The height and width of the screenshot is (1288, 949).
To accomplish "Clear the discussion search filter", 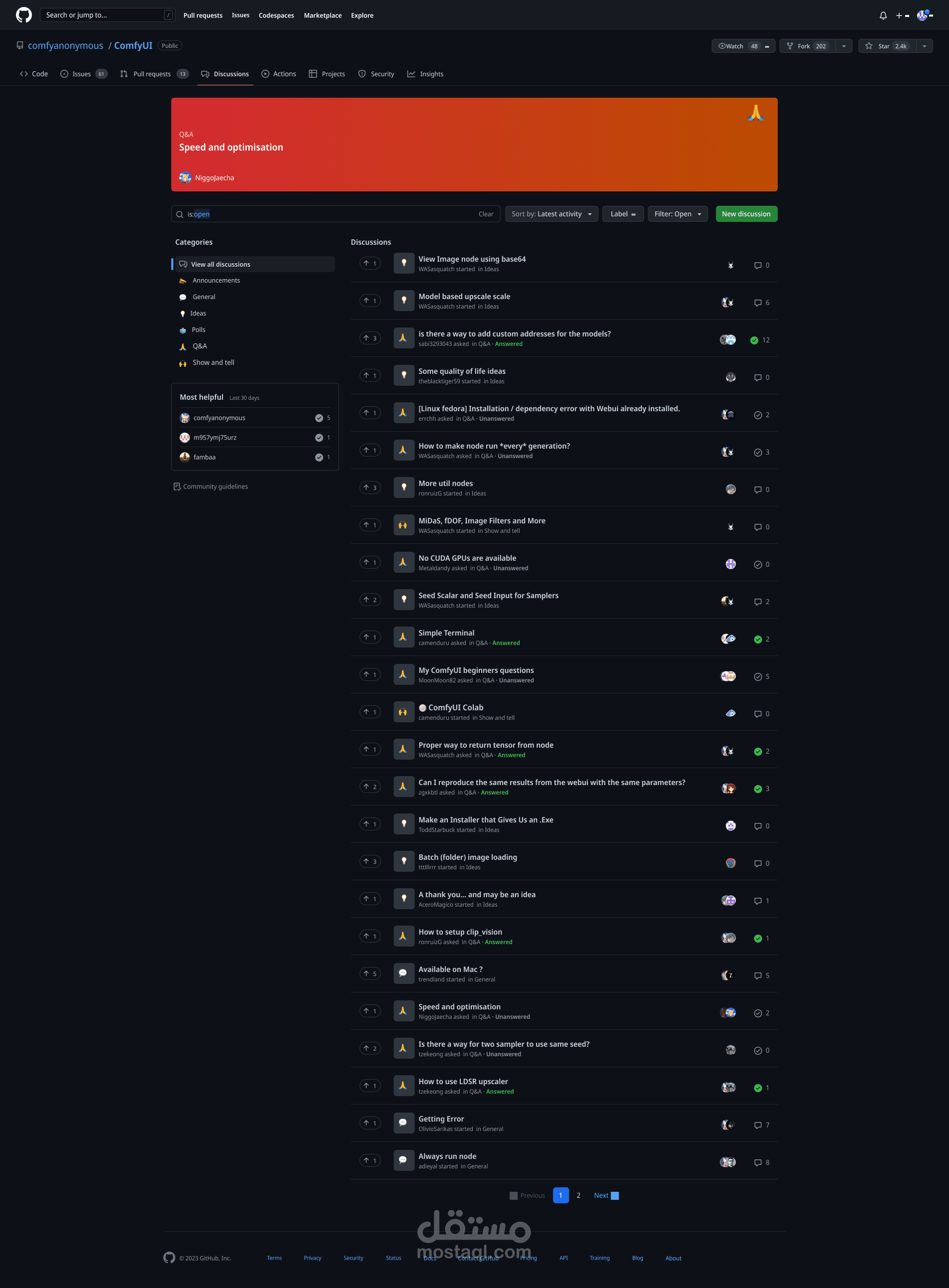I will (x=485, y=214).
